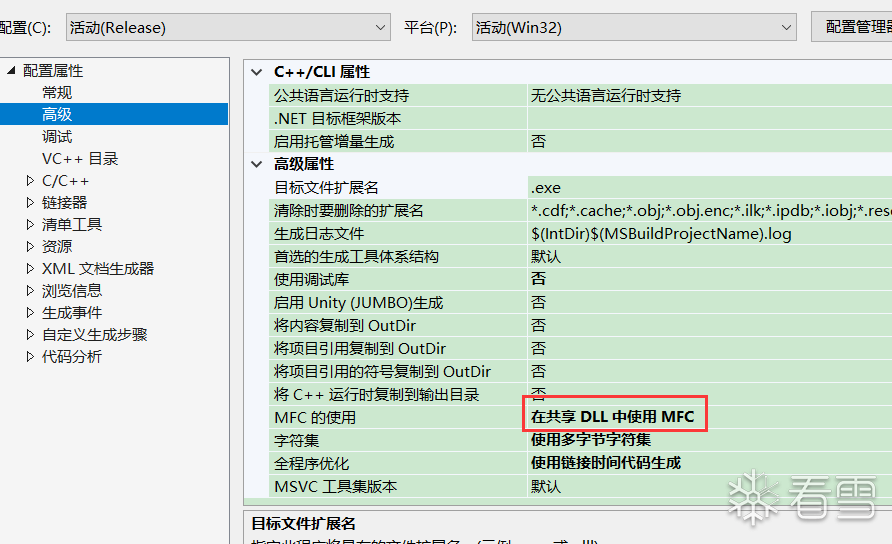Select the 浏览信息 tree label
The width and height of the screenshot is (892, 544).
(x=72, y=291)
